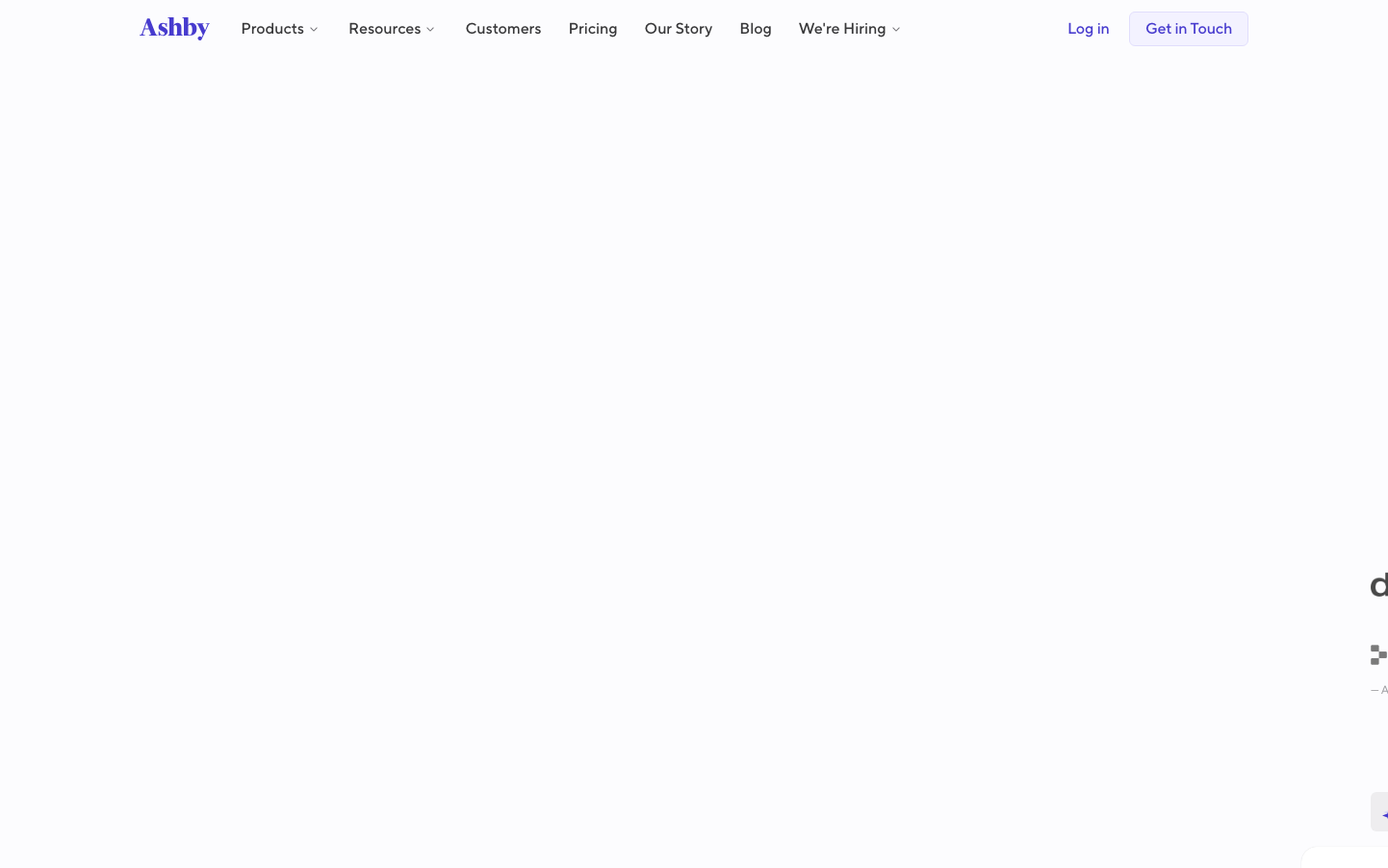This screenshot has height=868, width=1388.
Task: Expand the chevron beside We're Hiring
Action: tap(896, 30)
